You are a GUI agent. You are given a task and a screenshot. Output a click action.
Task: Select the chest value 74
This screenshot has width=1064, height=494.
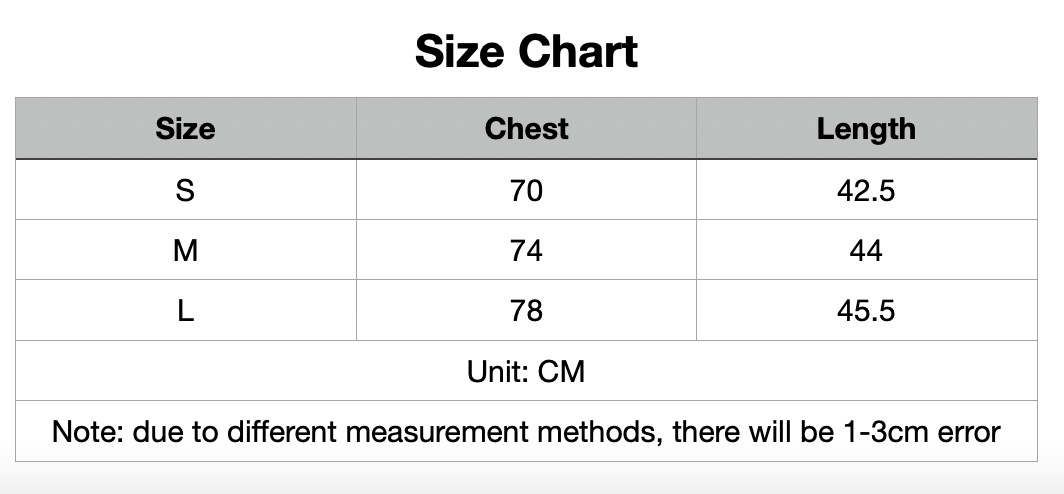click(526, 250)
